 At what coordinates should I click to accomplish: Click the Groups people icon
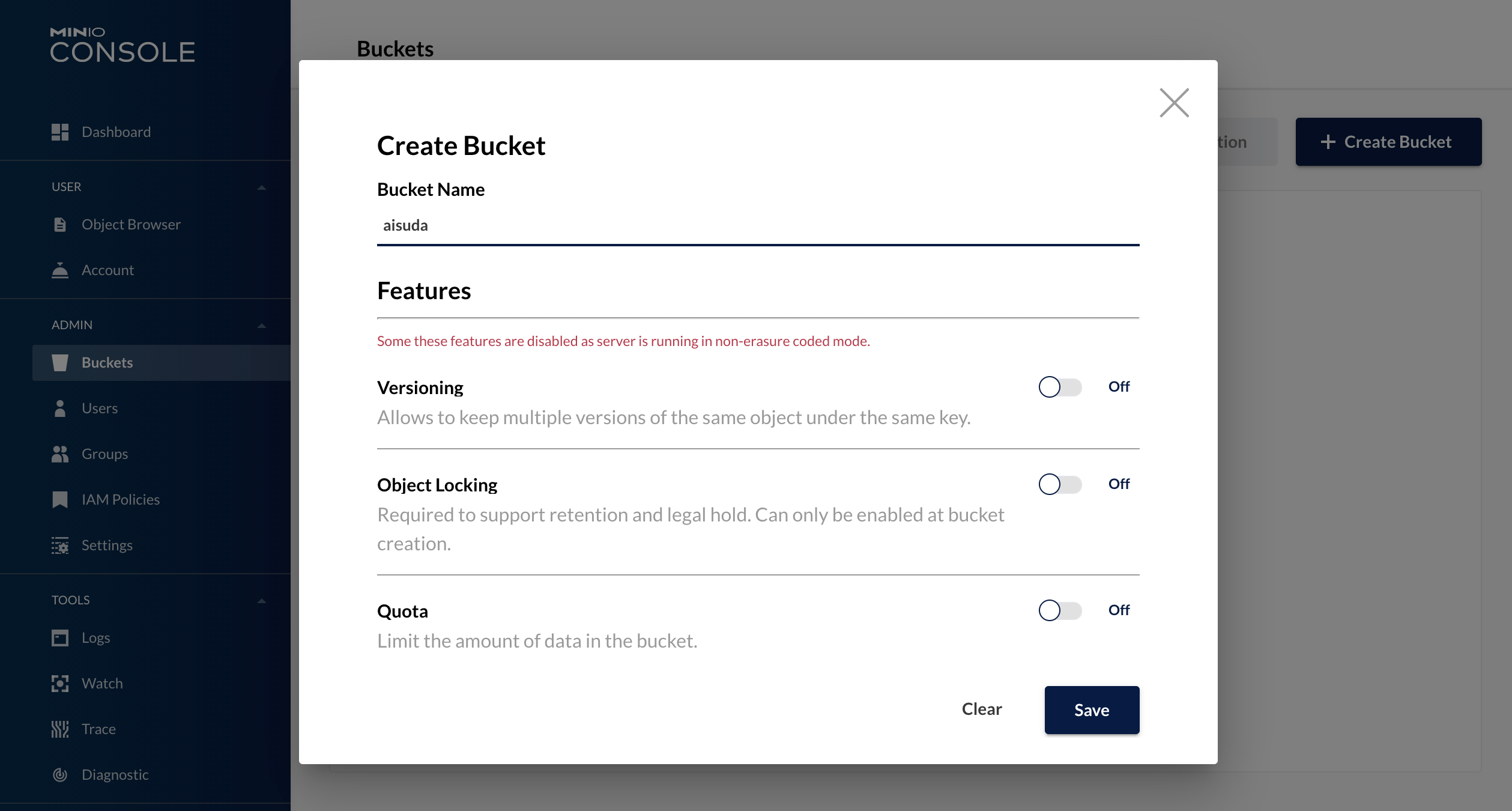point(60,454)
